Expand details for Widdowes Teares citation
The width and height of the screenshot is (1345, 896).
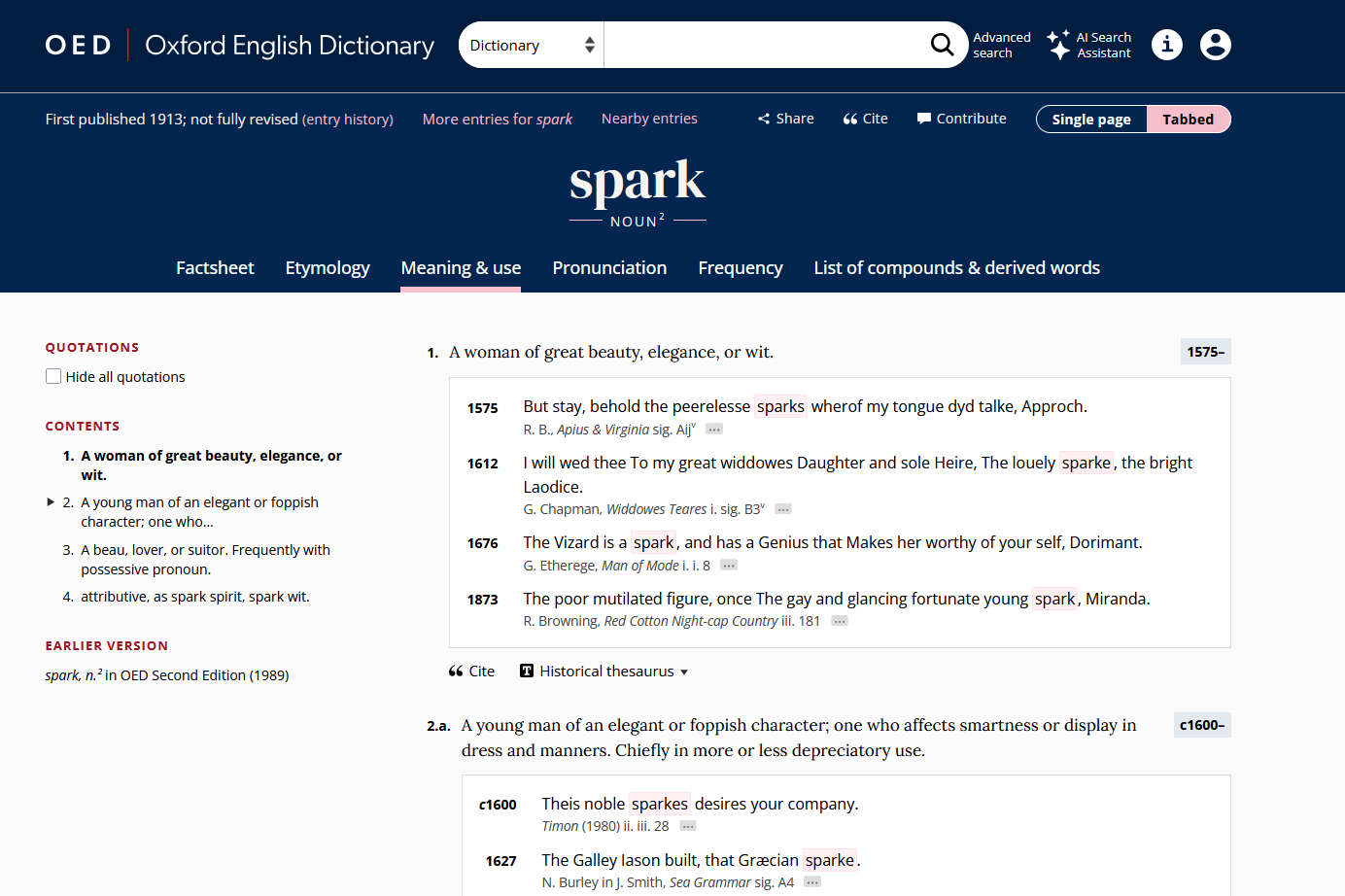pyautogui.click(x=783, y=509)
